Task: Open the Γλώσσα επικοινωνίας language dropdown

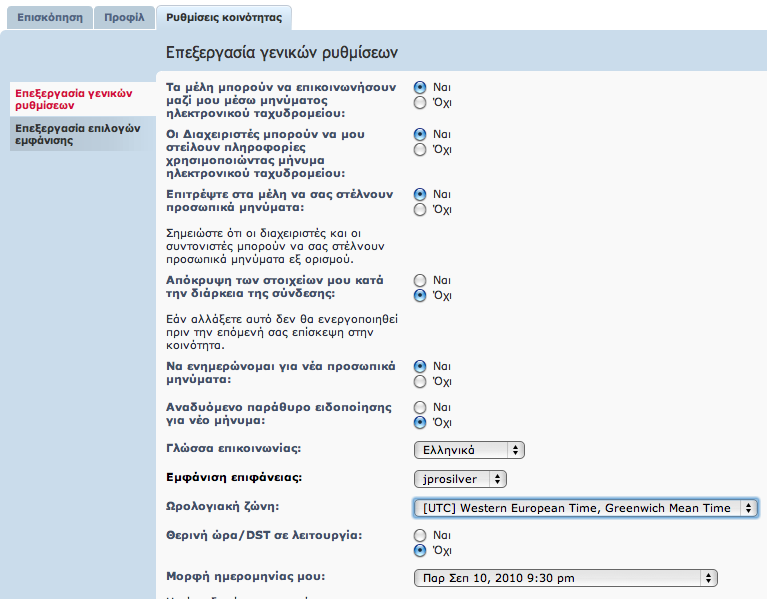Action: click(x=469, y=450)
